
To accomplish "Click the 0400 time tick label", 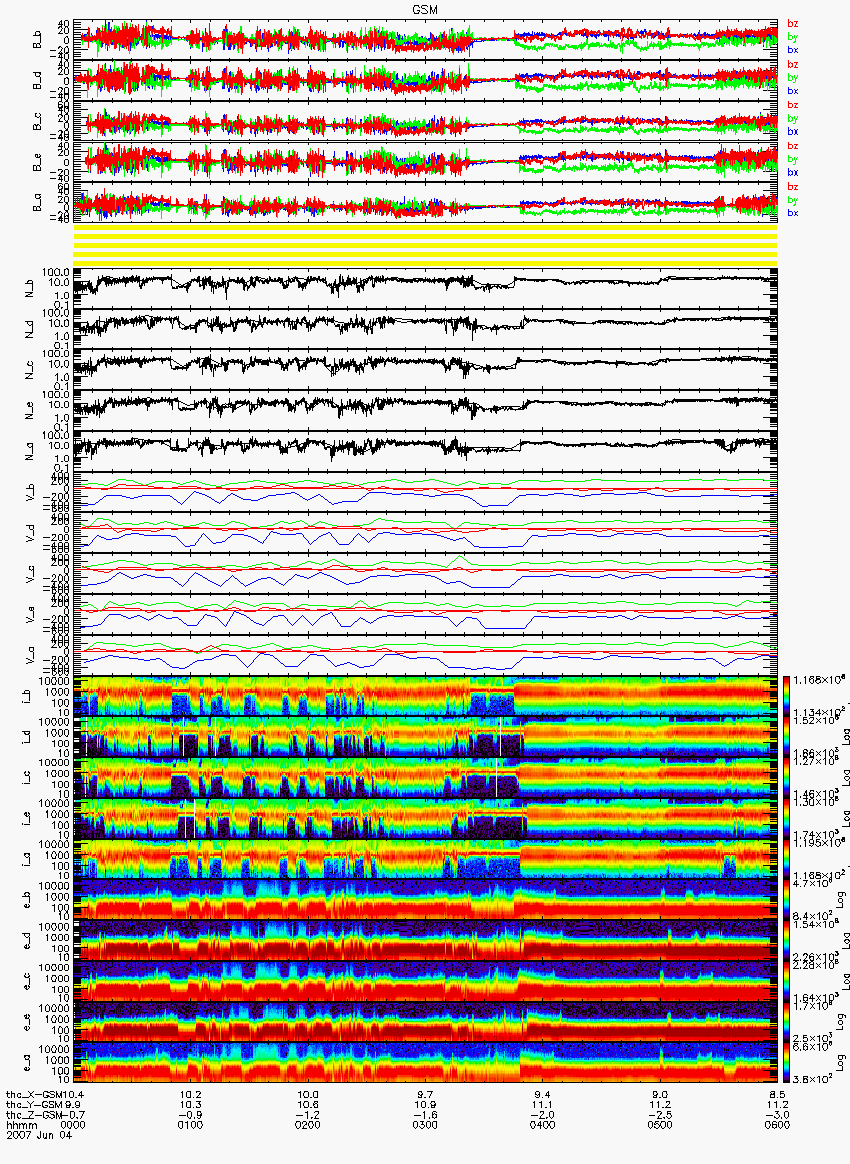I will coord(543,1125).
